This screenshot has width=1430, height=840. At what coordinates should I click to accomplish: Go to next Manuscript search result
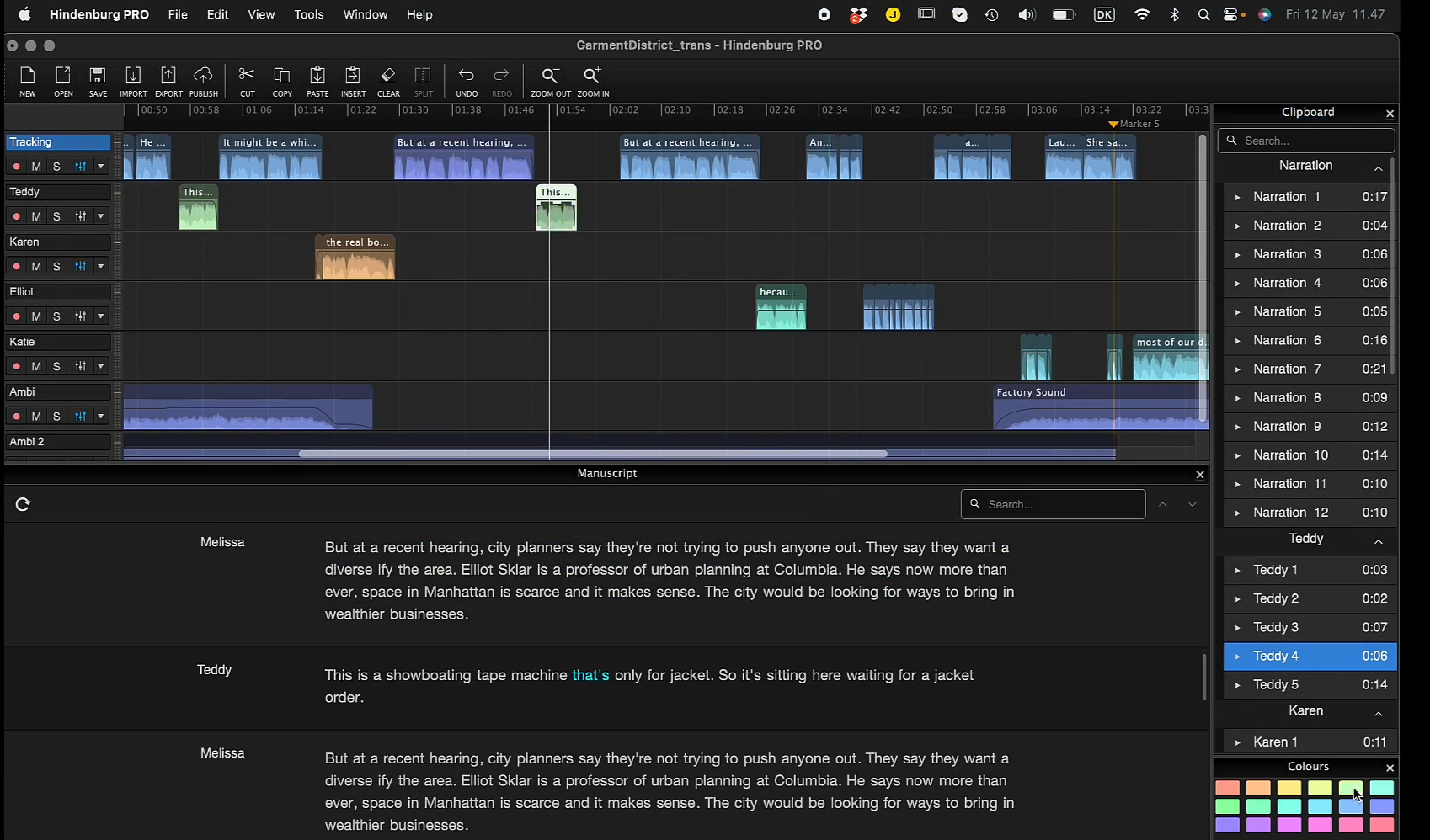(1193, 504)
